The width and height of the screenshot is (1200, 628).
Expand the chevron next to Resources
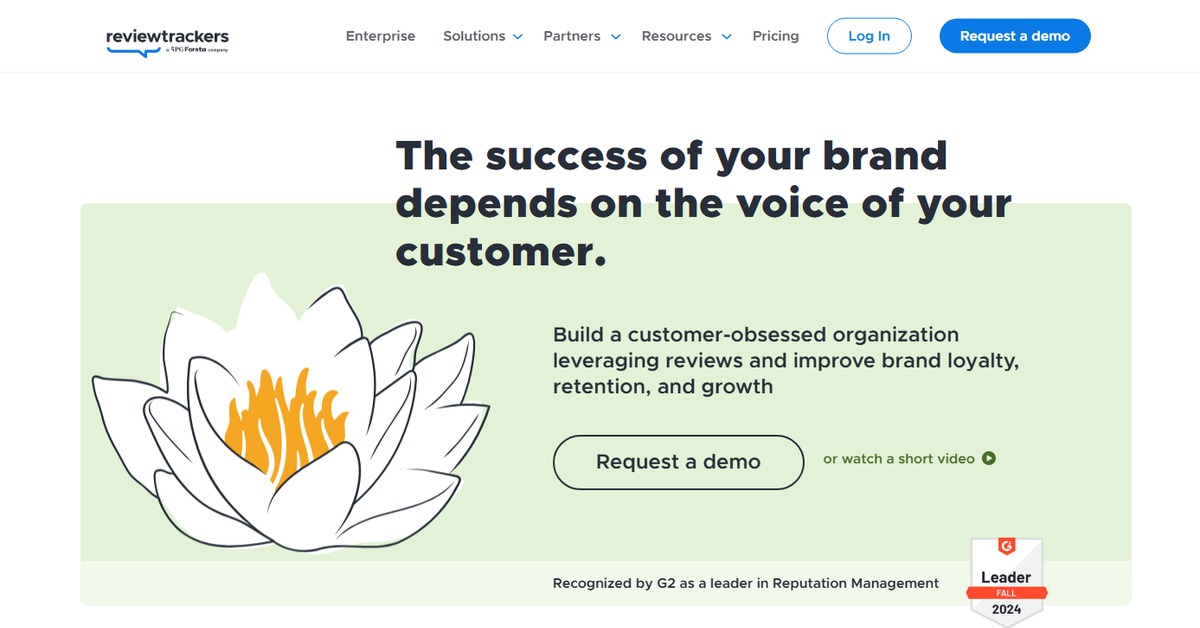727,37
